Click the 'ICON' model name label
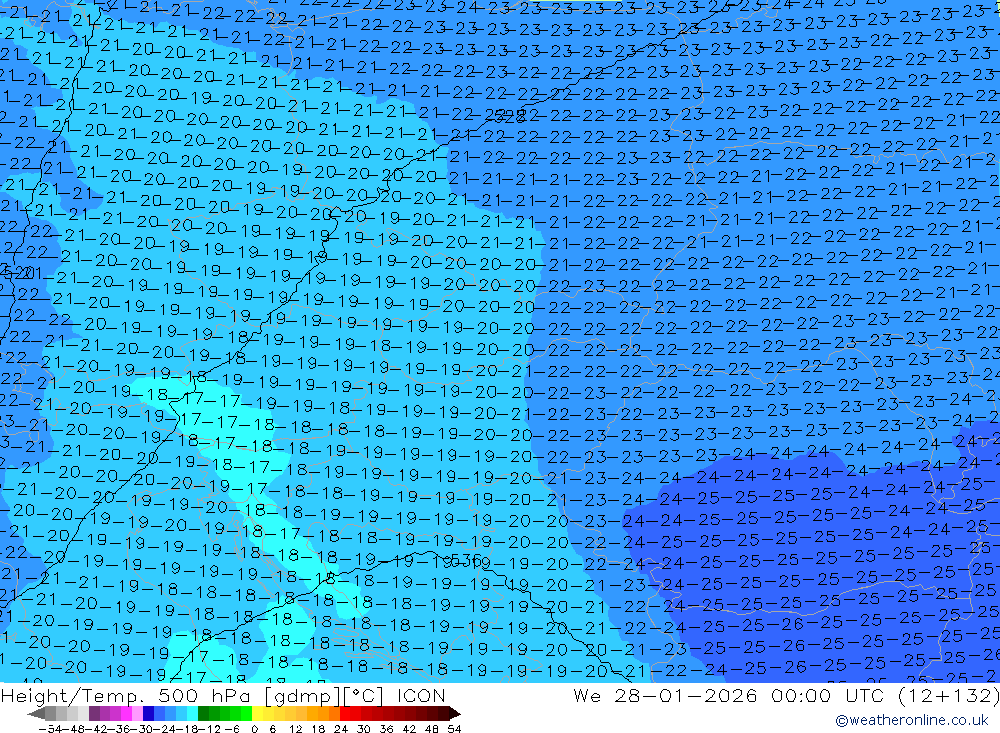 click(421, 695)
